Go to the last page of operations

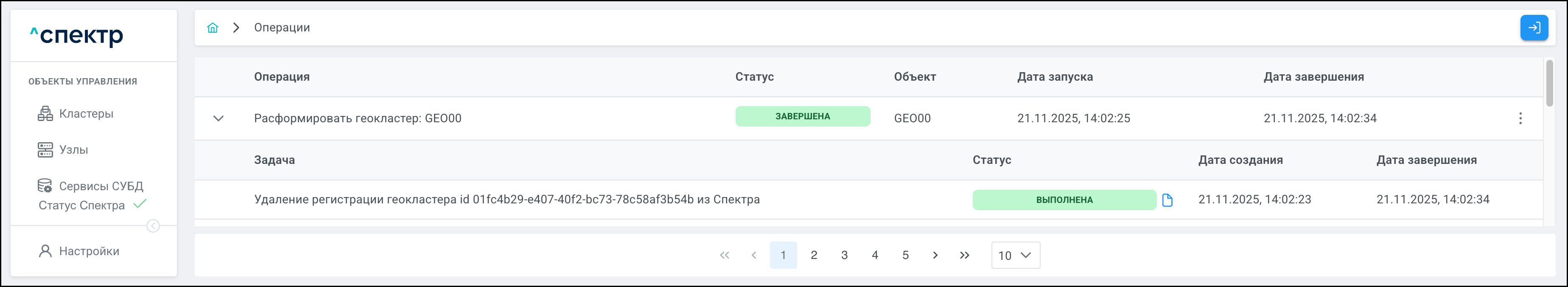(x=964, y=255)
